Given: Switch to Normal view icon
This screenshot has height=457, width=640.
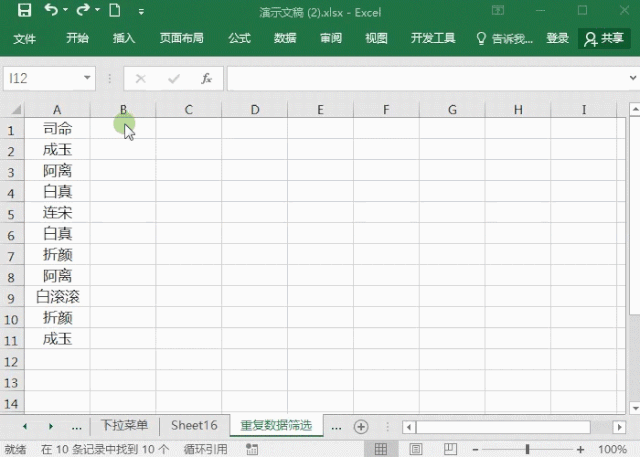Looking at the screenshot, I should [381, 449].
